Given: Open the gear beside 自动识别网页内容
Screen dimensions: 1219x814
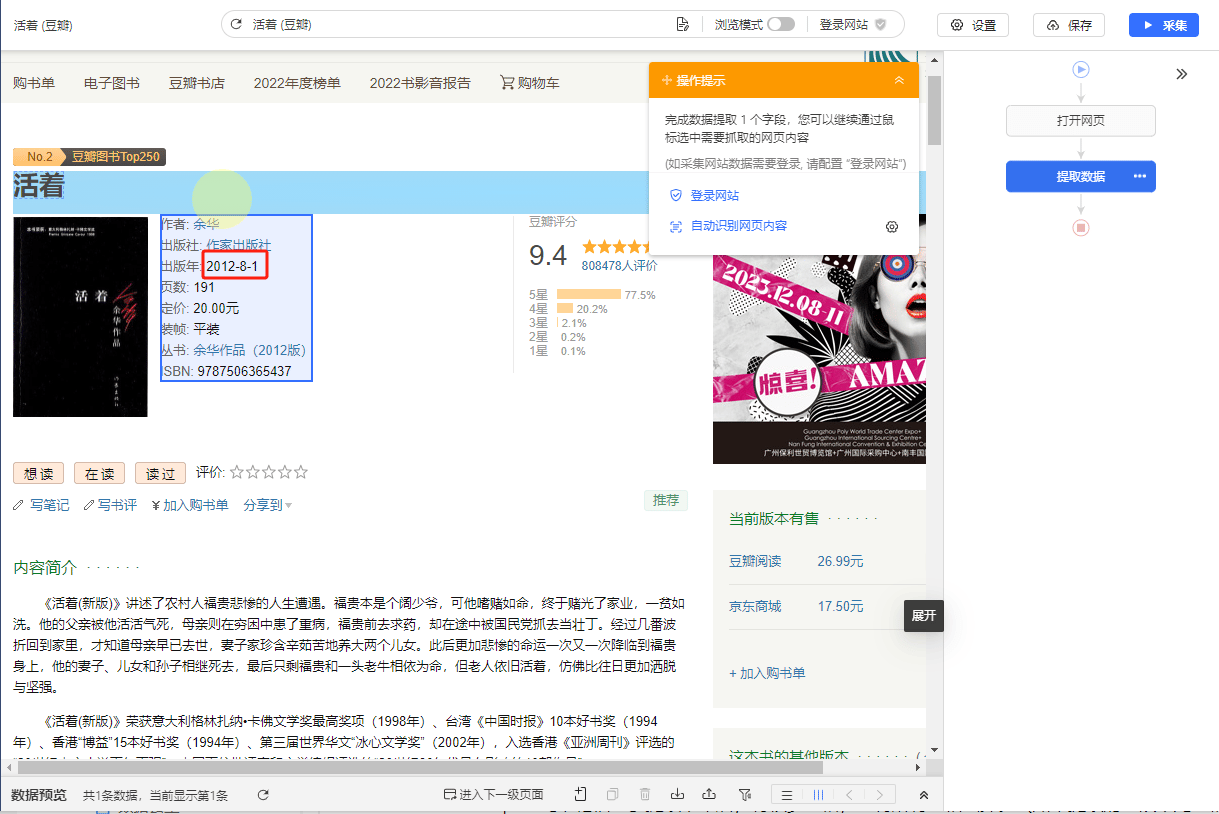Looking at the screenshot, I should (x=892, y=227).
